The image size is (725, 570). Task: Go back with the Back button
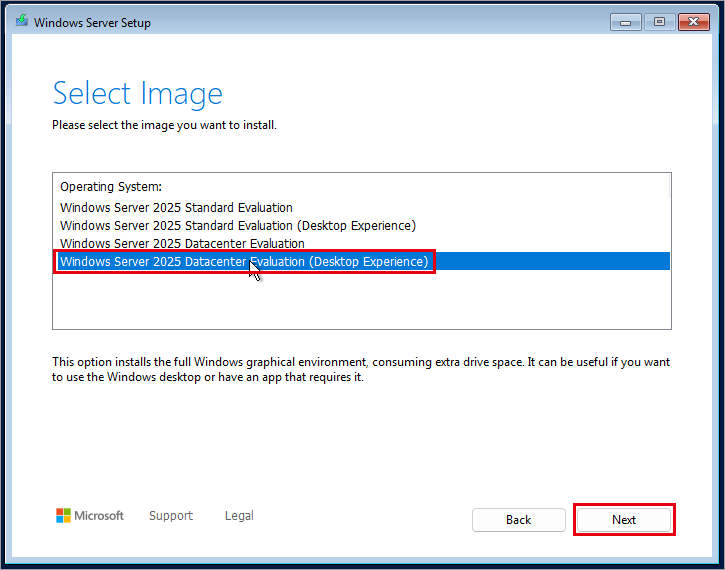coord(518,520)
